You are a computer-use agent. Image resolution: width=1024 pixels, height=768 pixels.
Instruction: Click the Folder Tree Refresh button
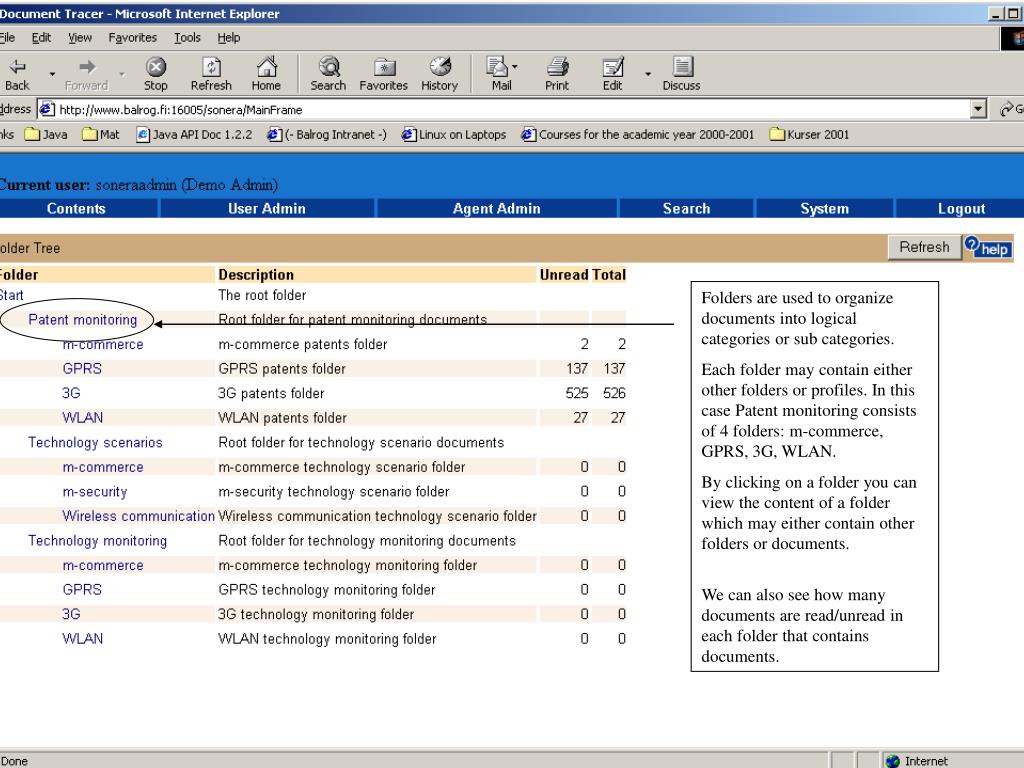pyautogui.click(x=924, y=247)
